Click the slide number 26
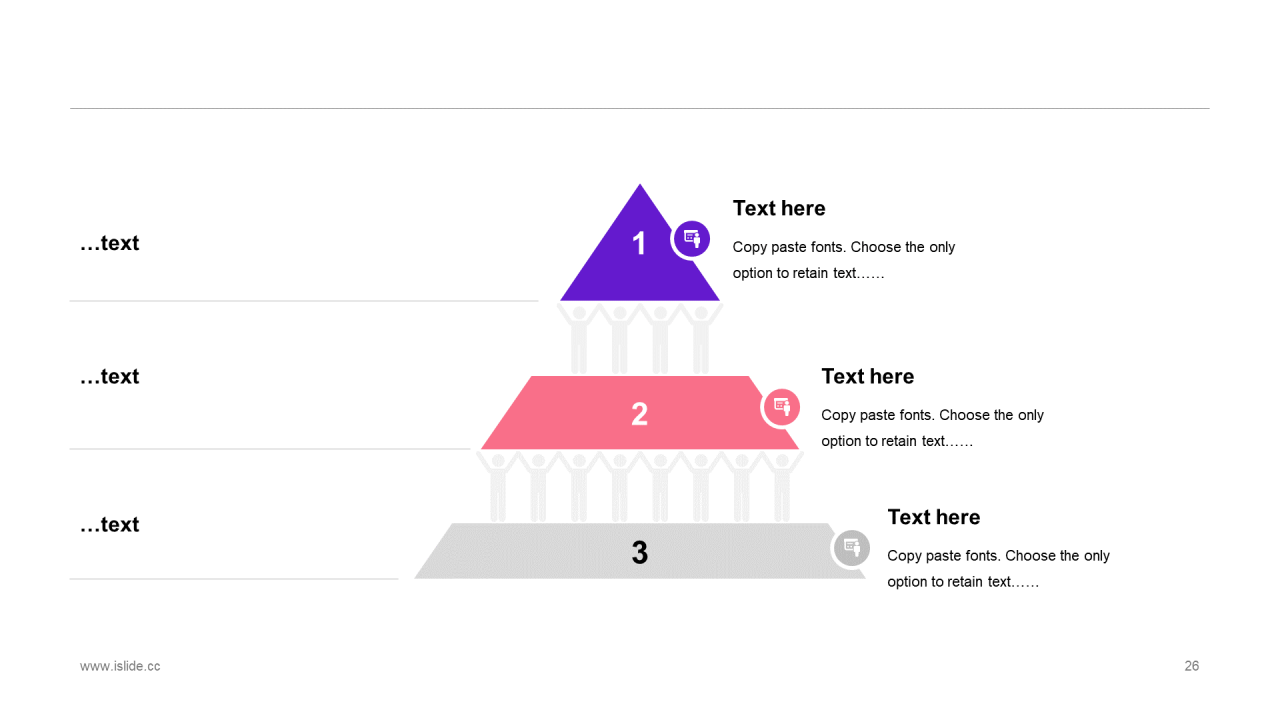Screen dimensions: 1280x720 (1192, 666)
